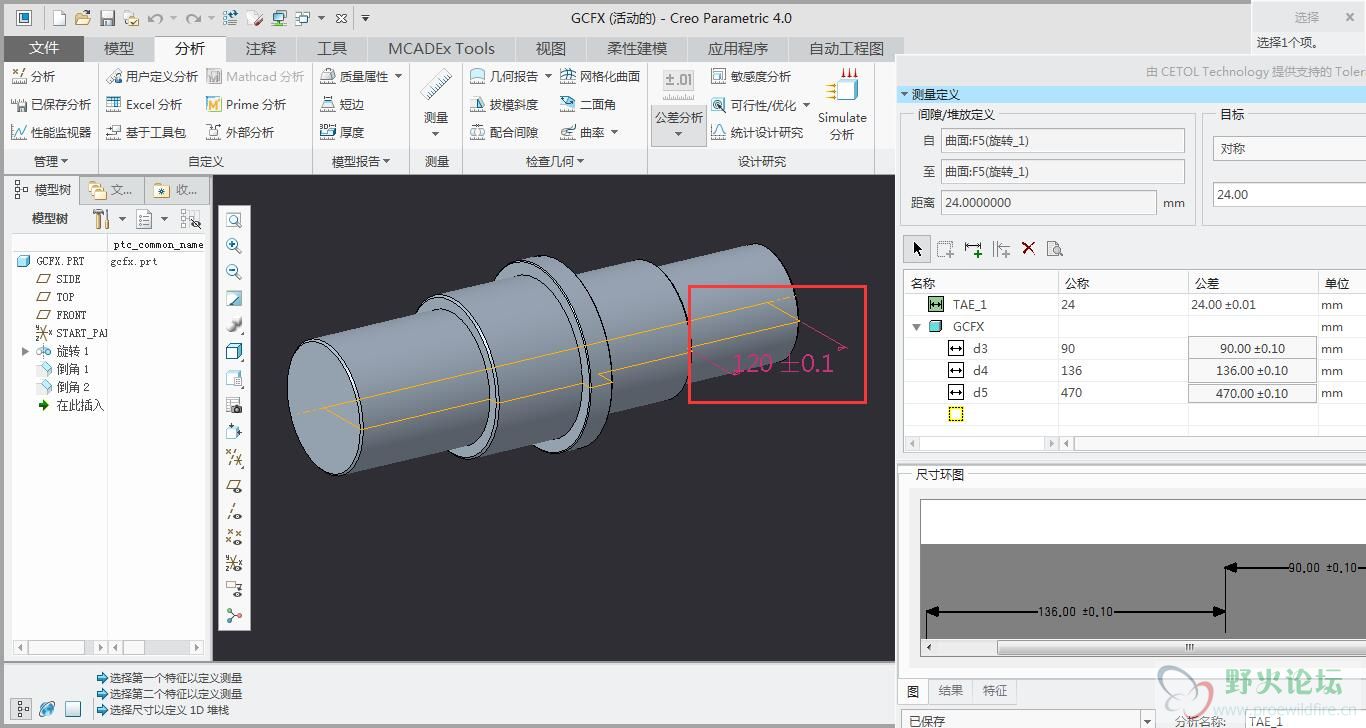Launch Simulate 分析
The height and width of the screenshot is (728, 1366).
pos(842,105)
